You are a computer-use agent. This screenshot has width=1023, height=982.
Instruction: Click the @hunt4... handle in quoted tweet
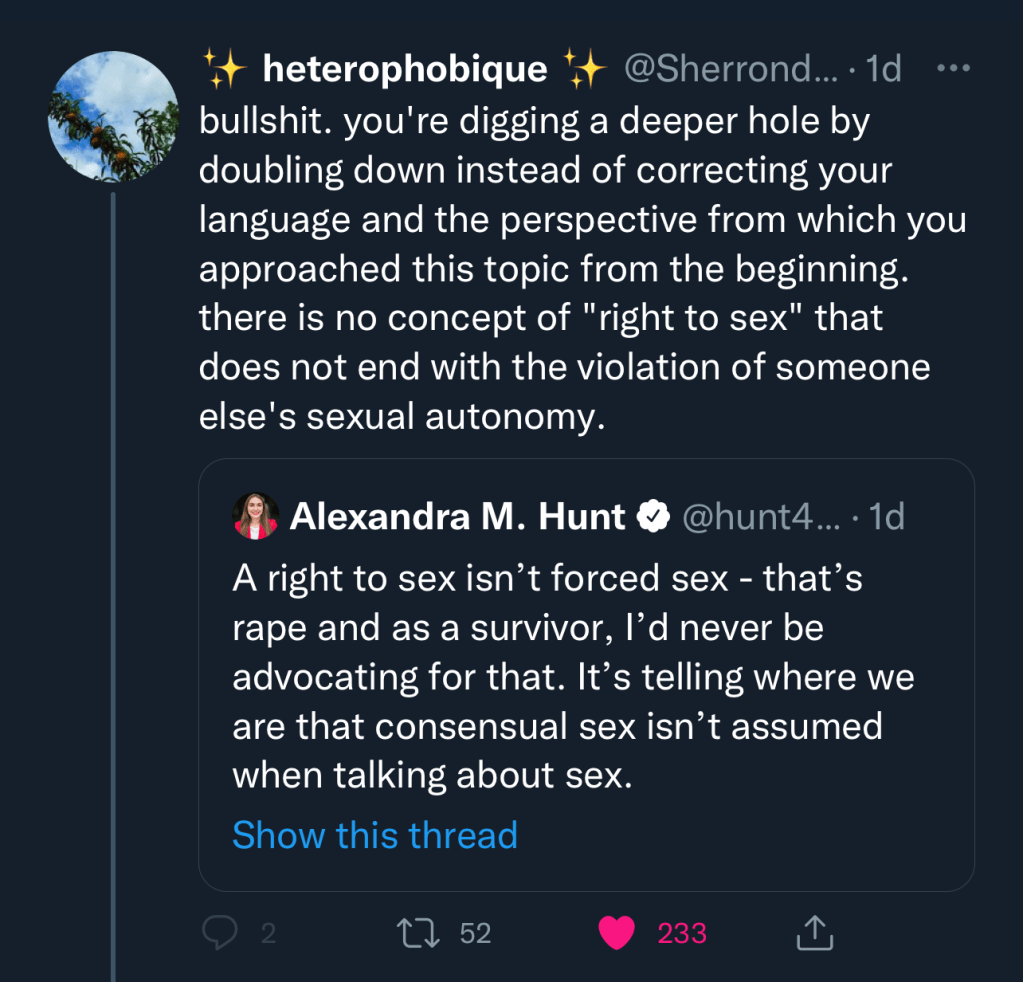761,516
